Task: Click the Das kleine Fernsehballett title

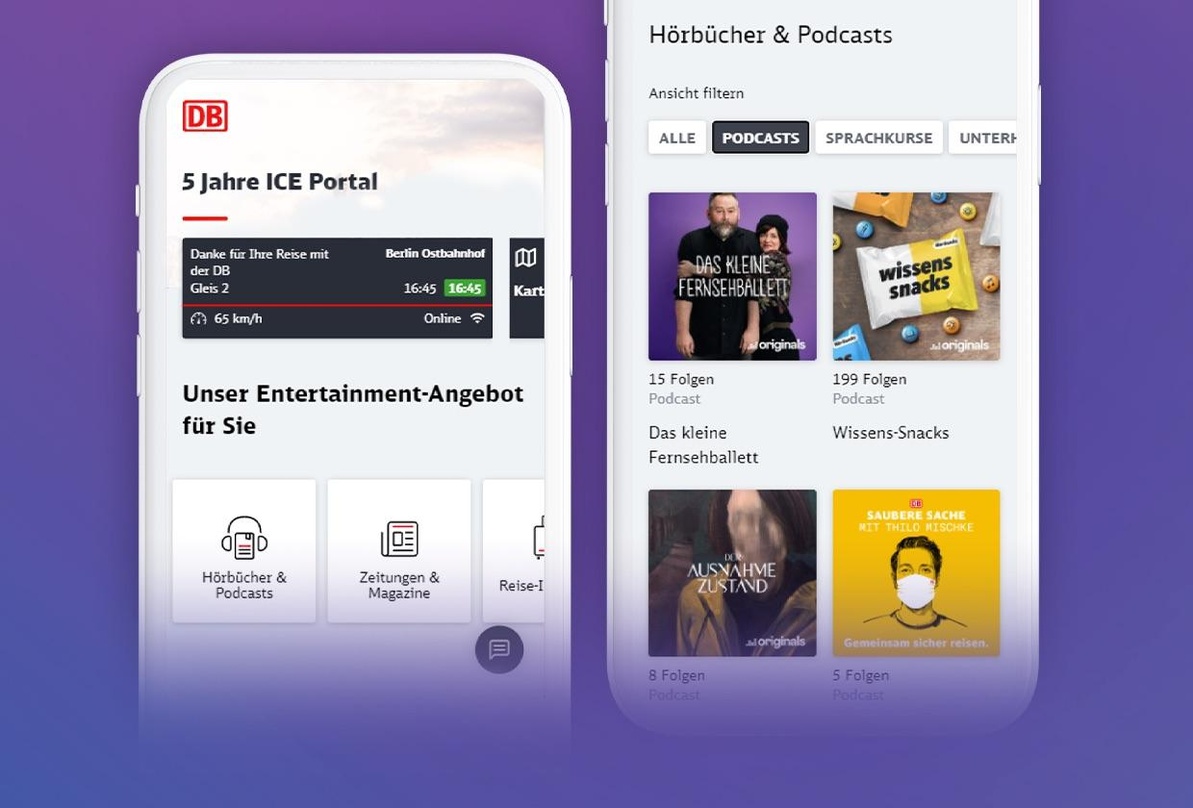Action: coord(704,445)
